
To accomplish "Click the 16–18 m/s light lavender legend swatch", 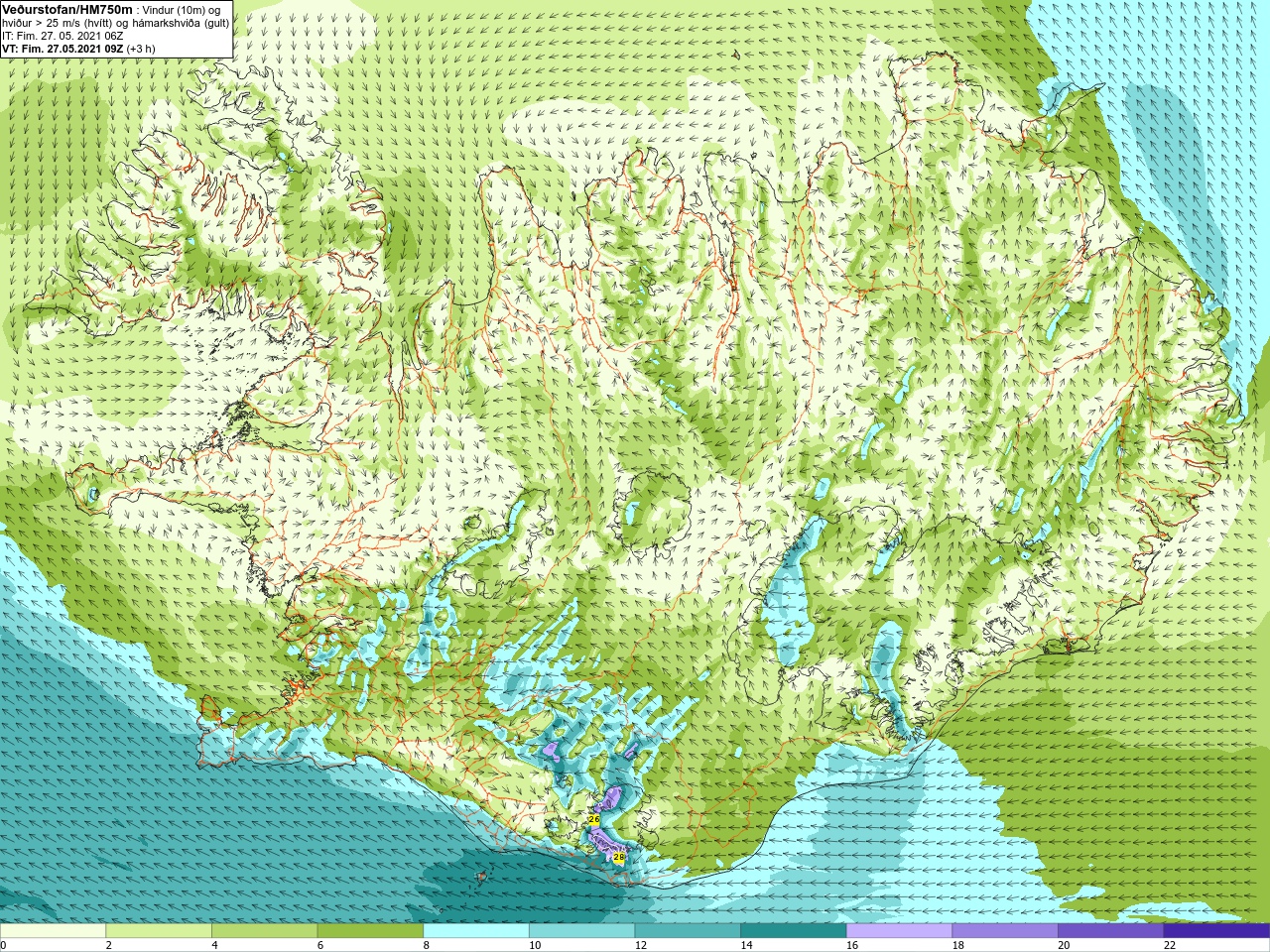I will click(x=899, y=931).
